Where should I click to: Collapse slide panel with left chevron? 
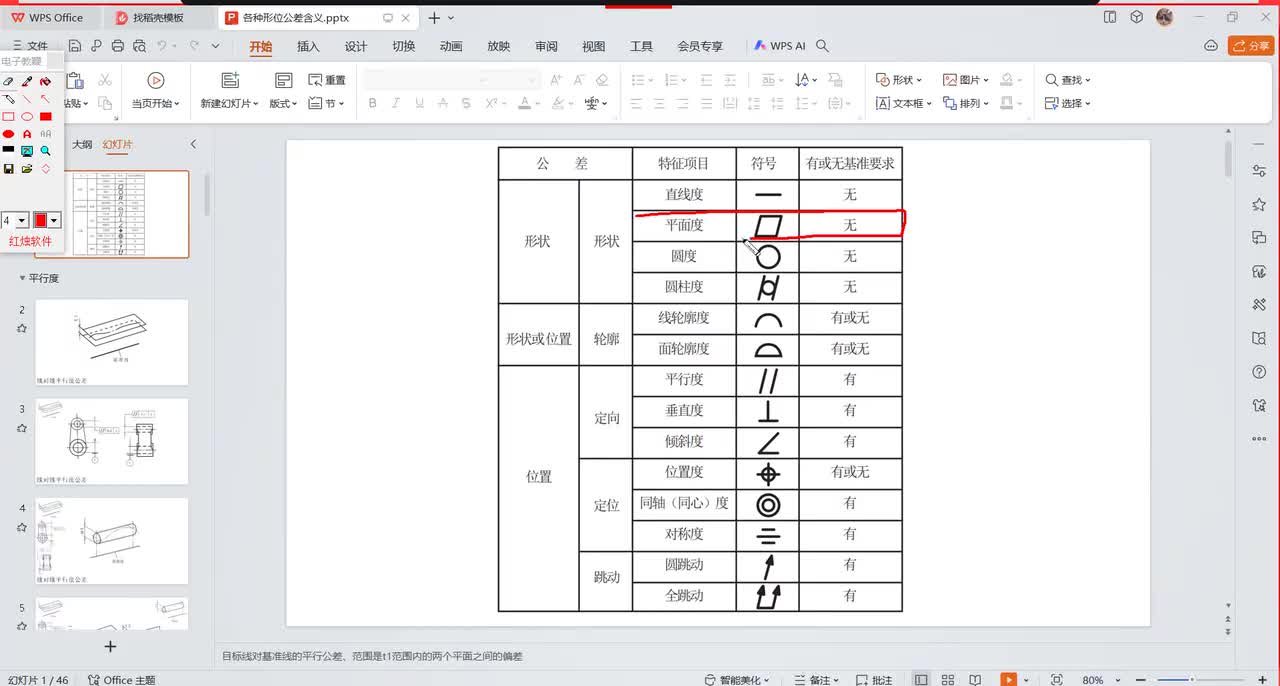click(194, 144)
